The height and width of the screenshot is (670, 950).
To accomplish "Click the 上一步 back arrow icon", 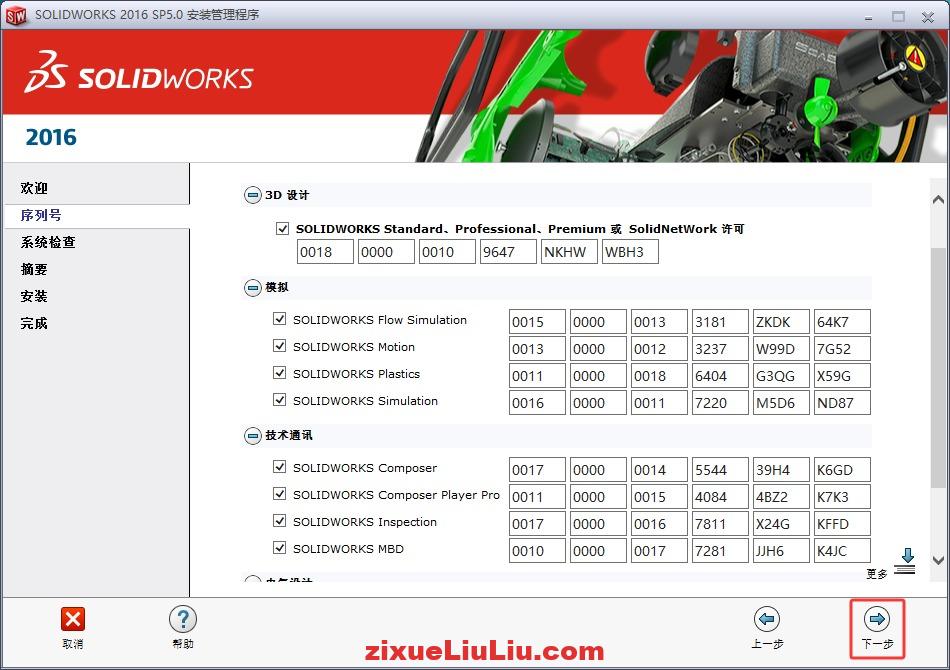I will tap(769, 618).
